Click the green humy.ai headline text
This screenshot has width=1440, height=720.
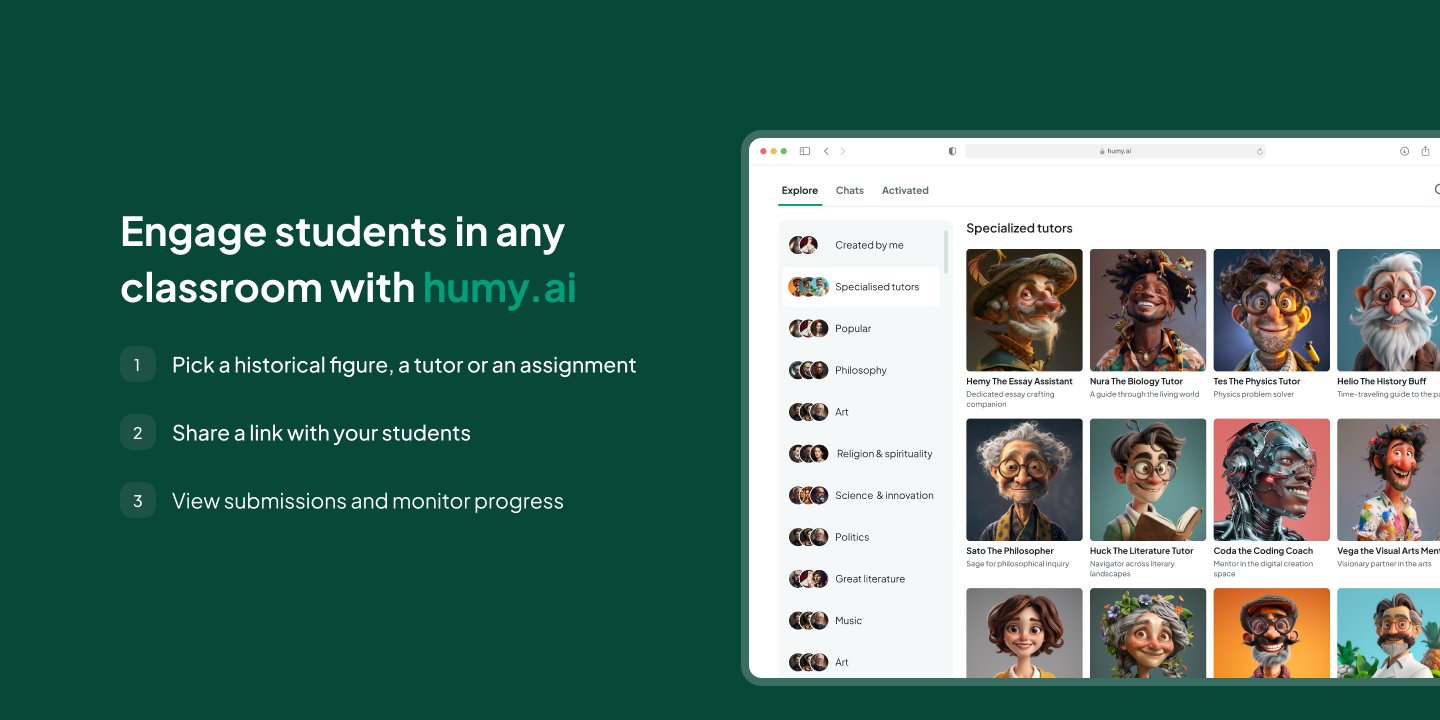pyautogui.click(x=500, y=288)
